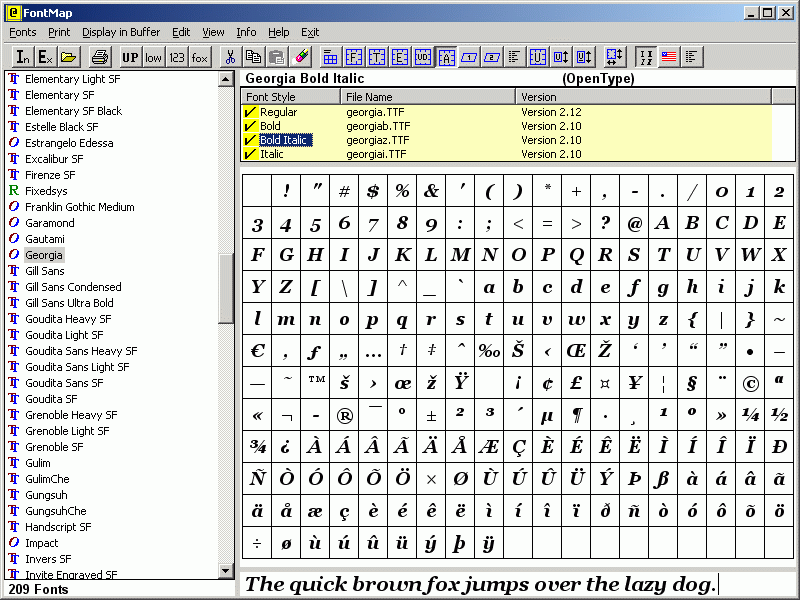Click the 123 numerals sample button

pyautogui.click(x=176, y=57)
